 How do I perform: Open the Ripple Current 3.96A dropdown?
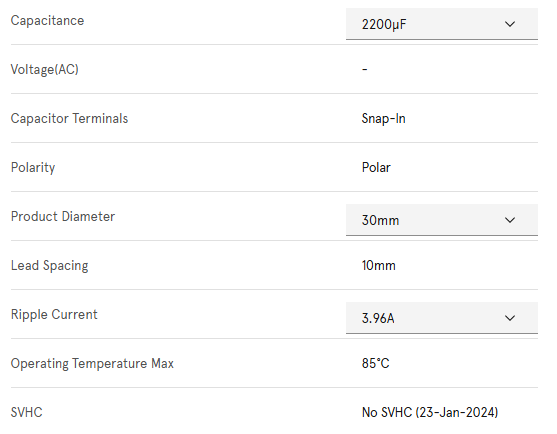(442, 318)
